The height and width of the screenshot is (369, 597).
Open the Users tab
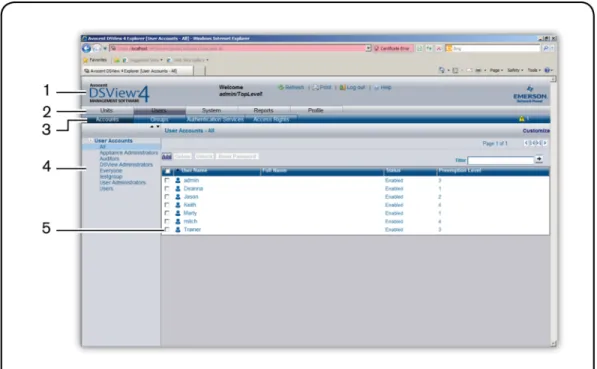[159, 110]
